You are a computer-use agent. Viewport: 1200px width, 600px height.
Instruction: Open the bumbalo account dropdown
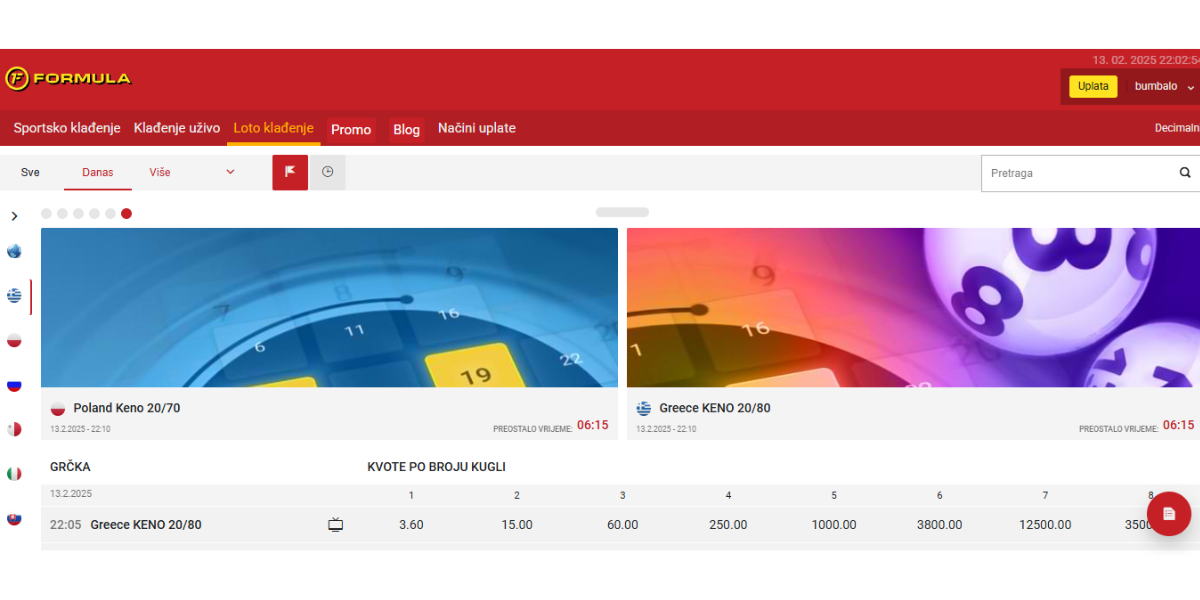[x=1160, y=86]
